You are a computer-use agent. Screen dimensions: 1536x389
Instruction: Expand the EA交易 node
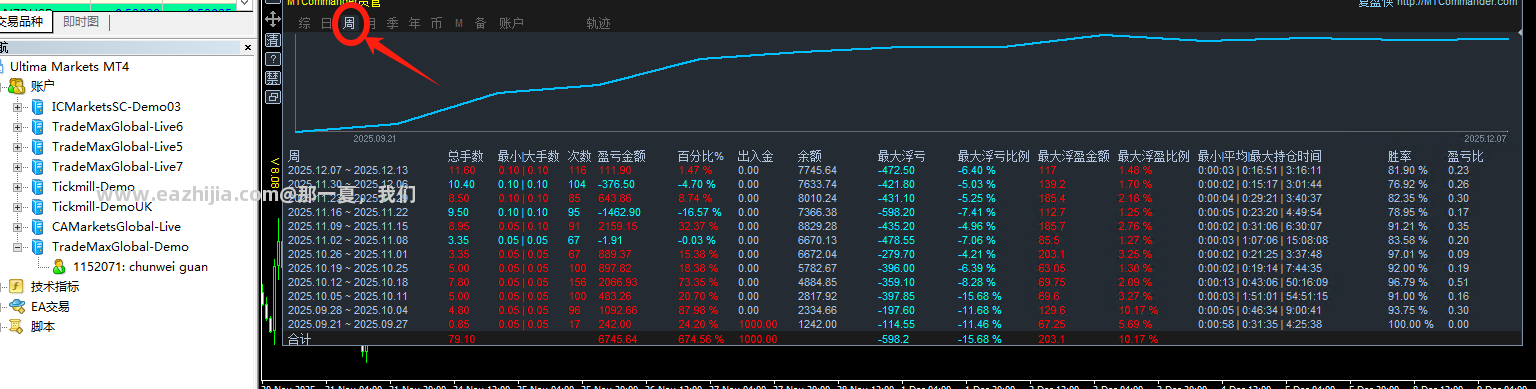tap(2, 306)
